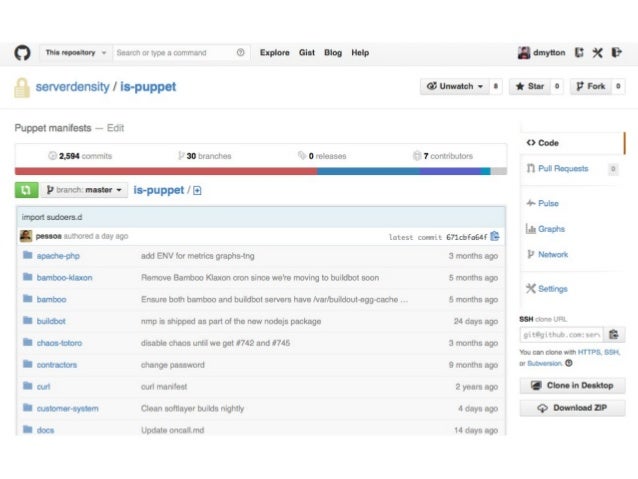Click the contributors people icon
638x479 pixels.
(417, 155)
